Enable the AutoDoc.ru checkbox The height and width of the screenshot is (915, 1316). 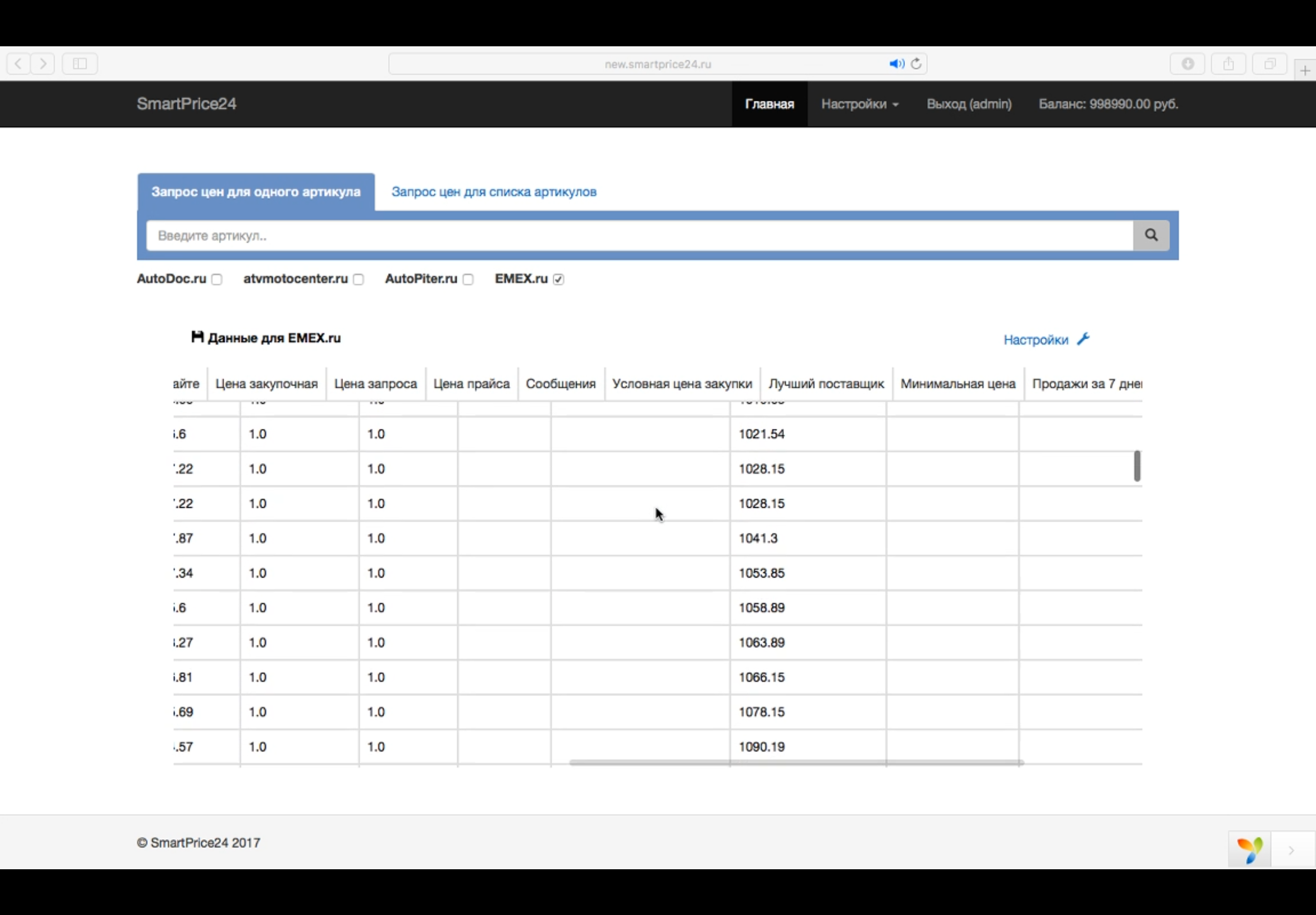click(216, 279)
